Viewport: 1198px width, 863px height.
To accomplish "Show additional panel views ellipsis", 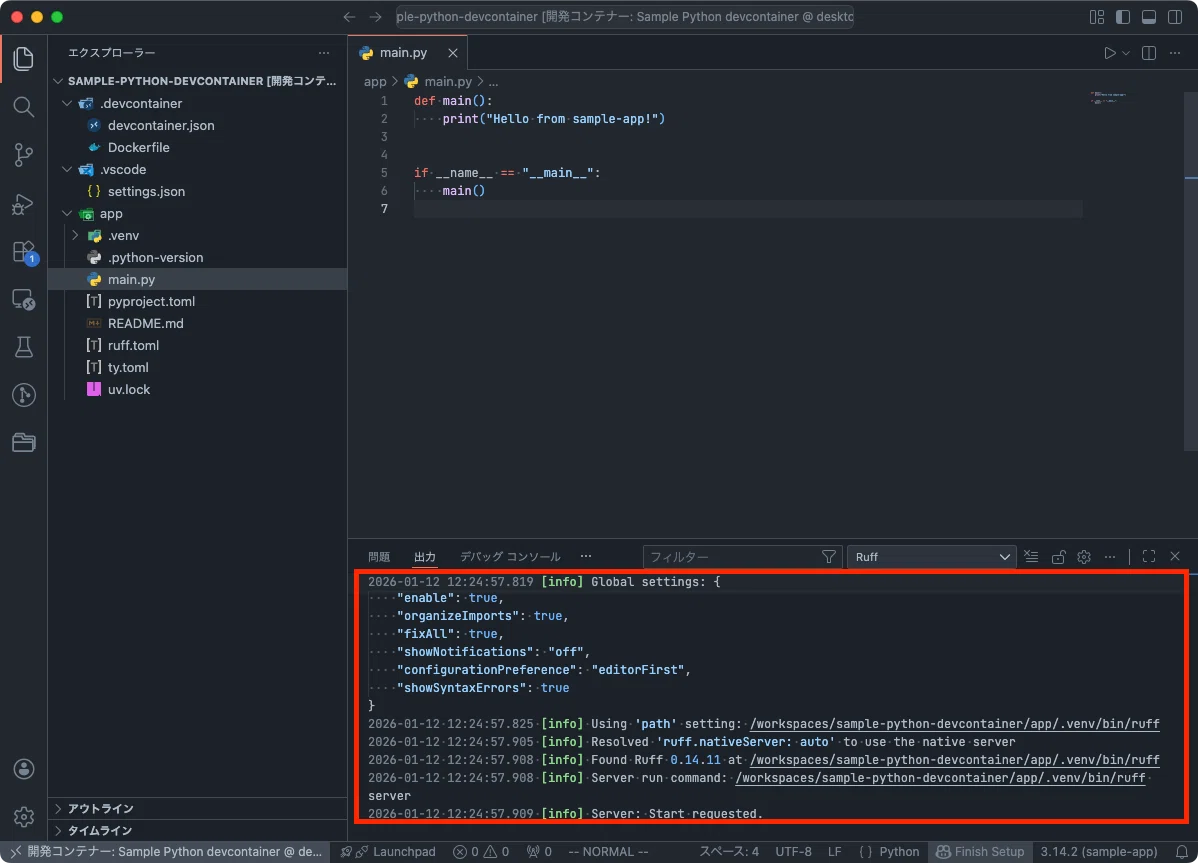I will tap(585, 557).
